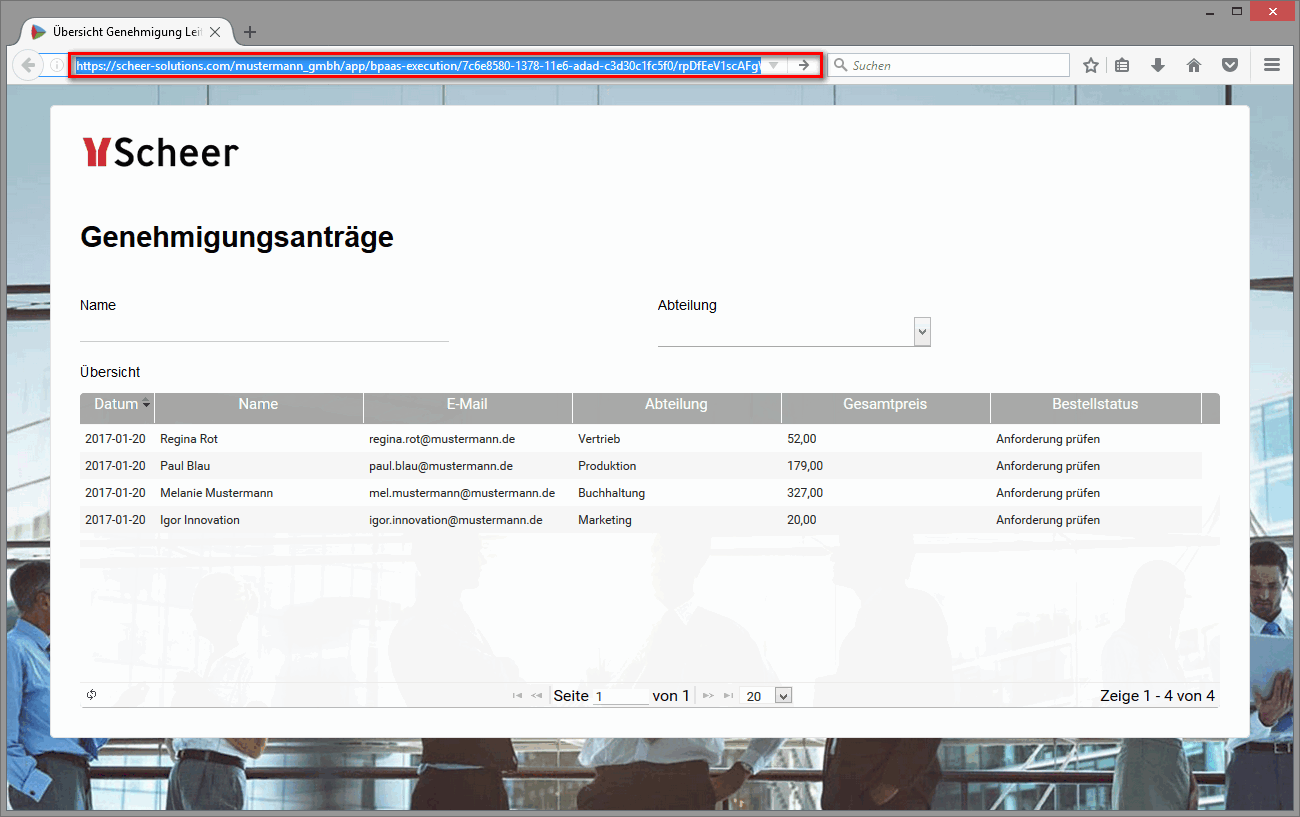The image size is (1300, 817).
Task: Save page to Pocket icon
Action: (x=1230, y=65)
